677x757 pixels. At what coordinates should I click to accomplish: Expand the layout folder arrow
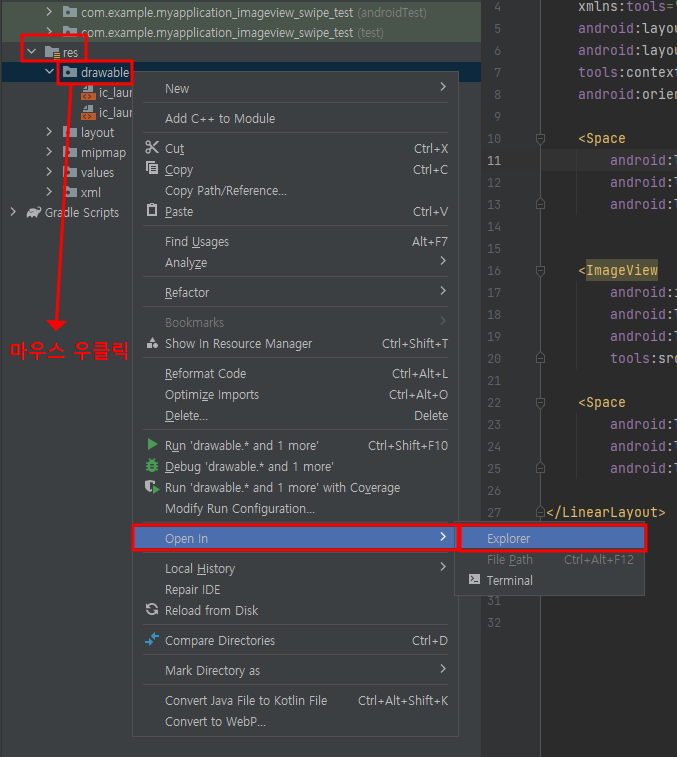click(49, 131)
